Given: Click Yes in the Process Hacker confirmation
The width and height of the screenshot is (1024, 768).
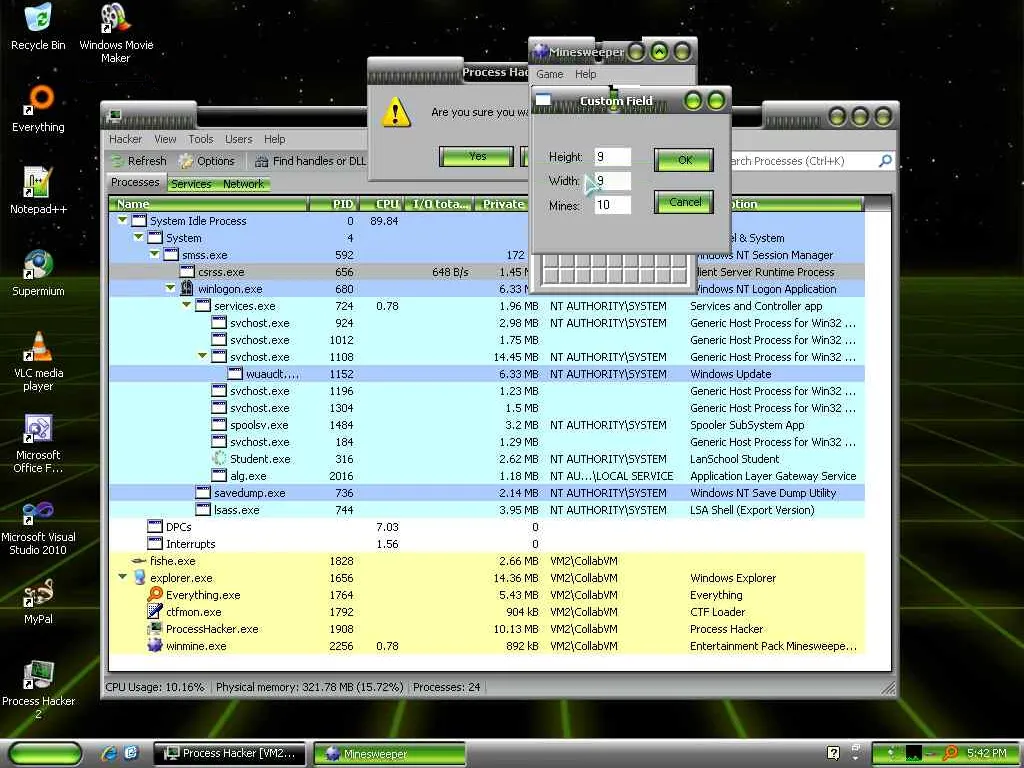Looking at the screenshot, I should [x=477, y=156].
